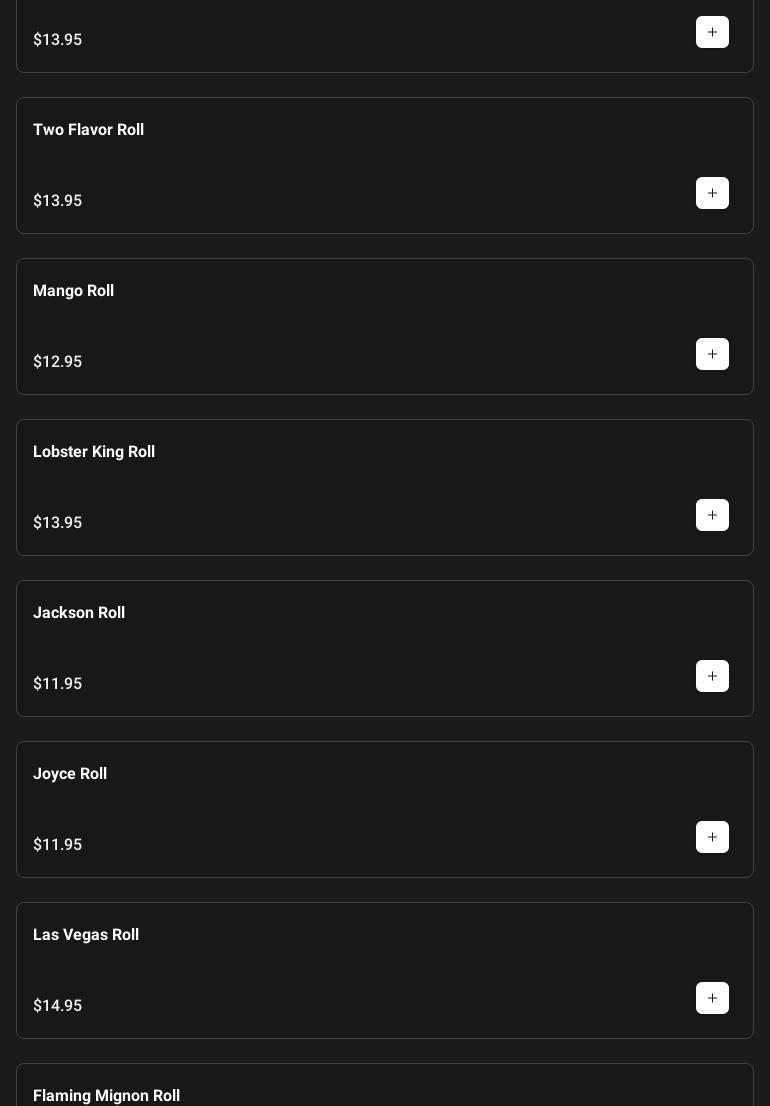
Task: Open Lobster King Roll details
Action: (94, 452)
